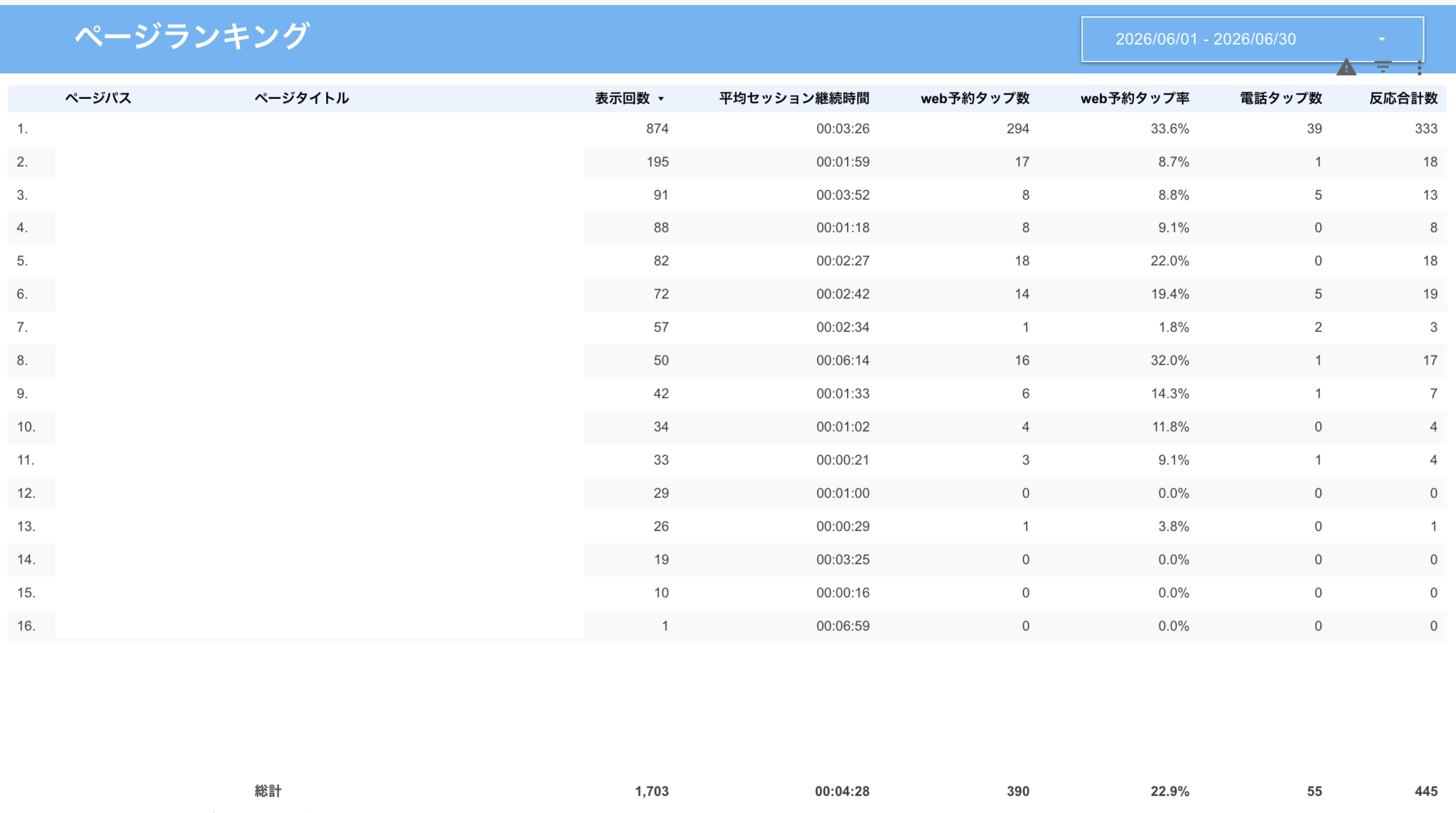Sort by 電話タップ数 column header

(x=1281, y=98)
